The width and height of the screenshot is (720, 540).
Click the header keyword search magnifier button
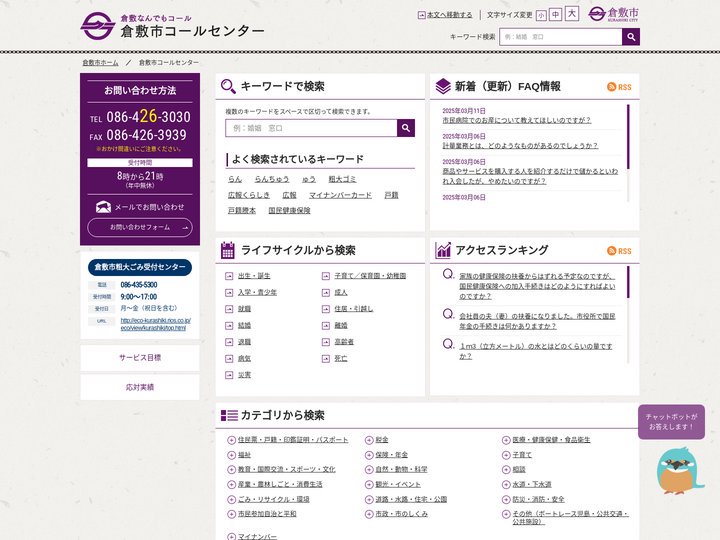click(x=631, y=37)
